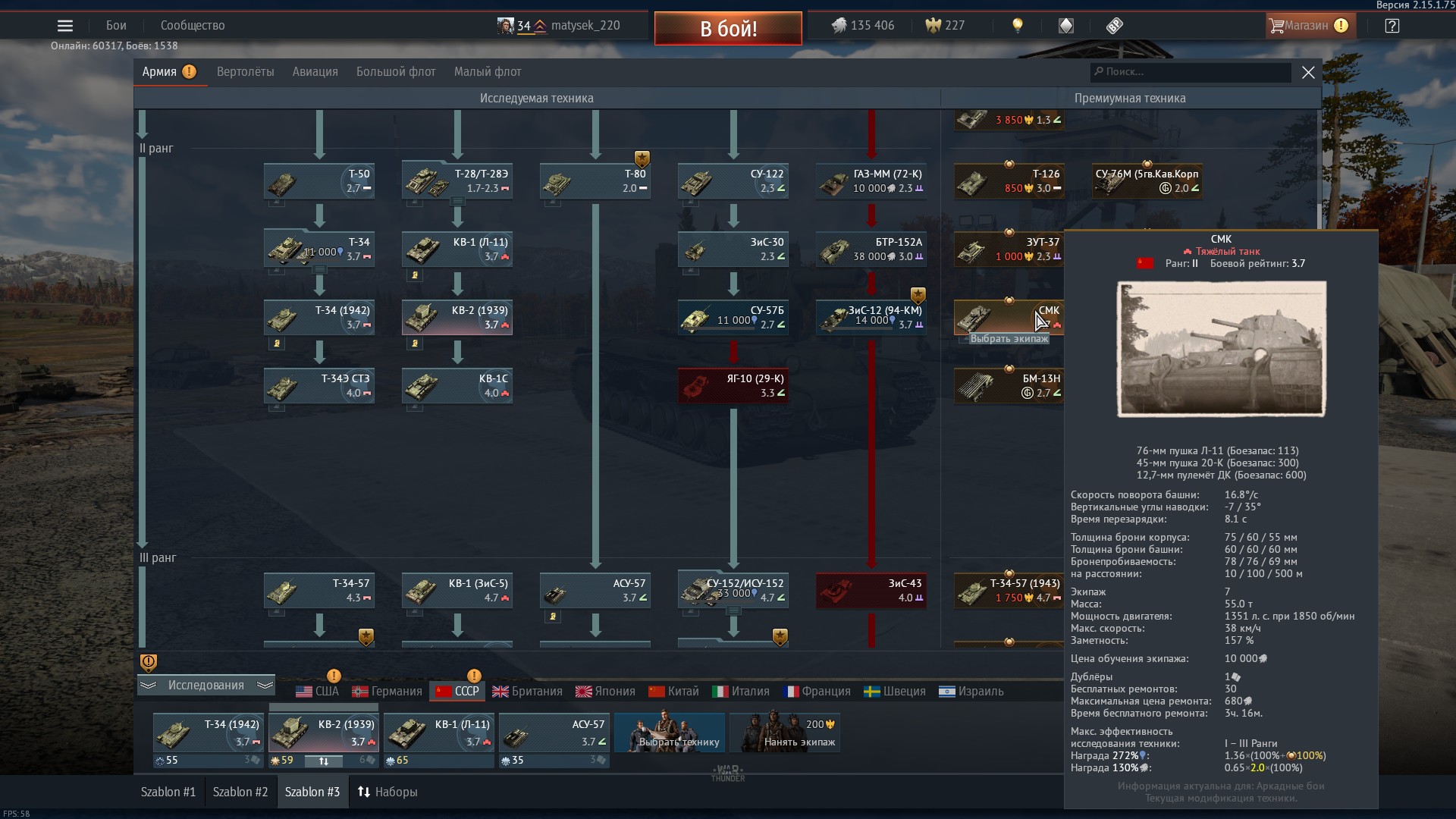This screenshot has width=1456, height=819.
Task: Switch to the Армия tab
Action: pyautogui.click(x=169, y=72)
